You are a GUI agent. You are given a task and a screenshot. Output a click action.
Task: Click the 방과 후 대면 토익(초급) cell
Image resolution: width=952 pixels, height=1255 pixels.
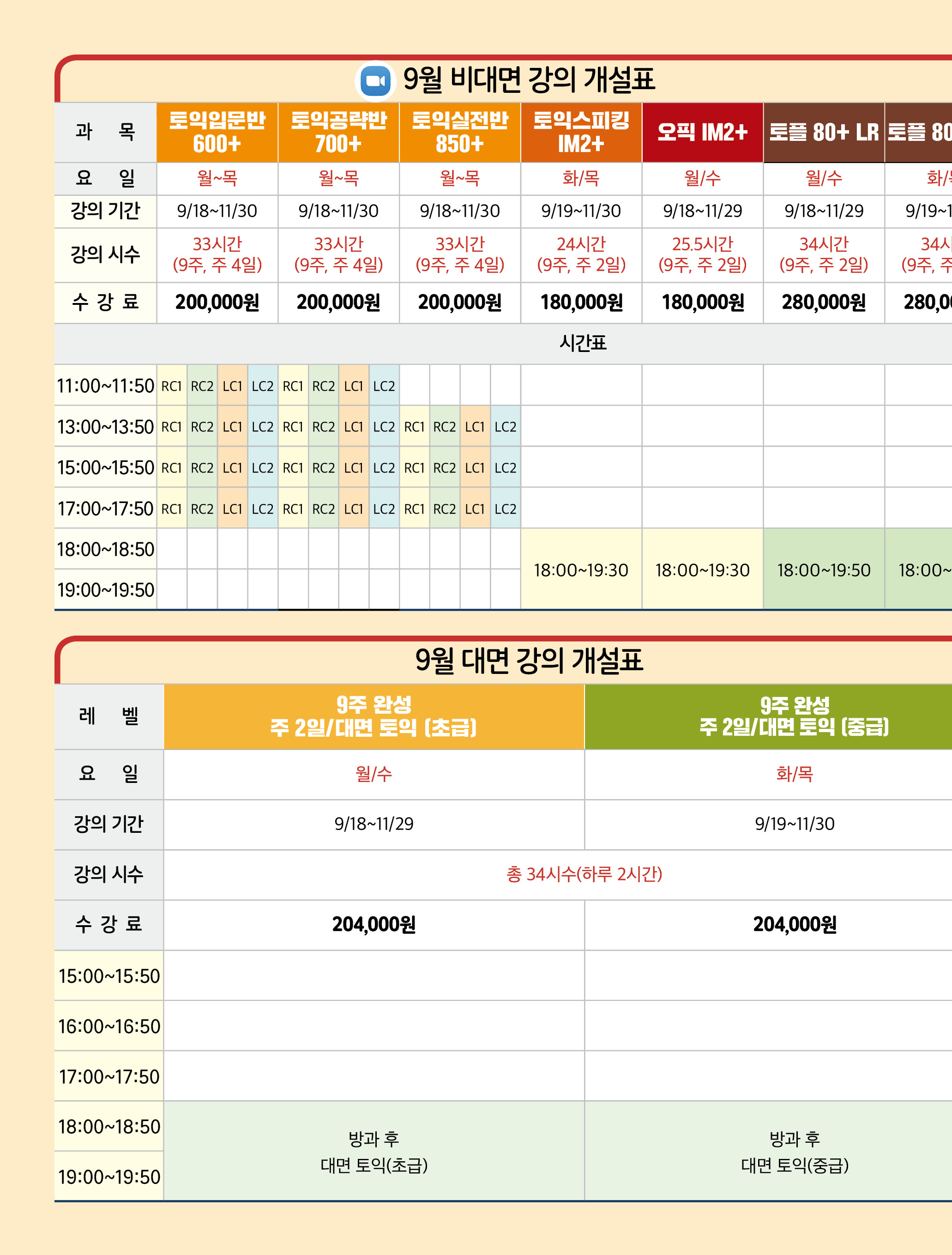pyautogui.click(x=374, y=1151)
